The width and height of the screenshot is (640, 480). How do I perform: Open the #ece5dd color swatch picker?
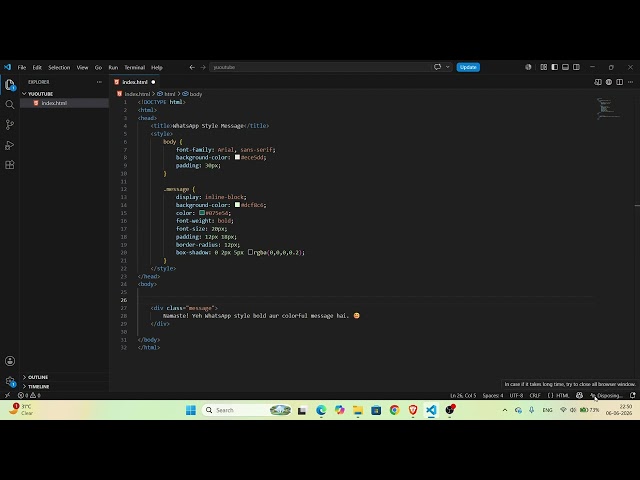[x=238, y=157]
